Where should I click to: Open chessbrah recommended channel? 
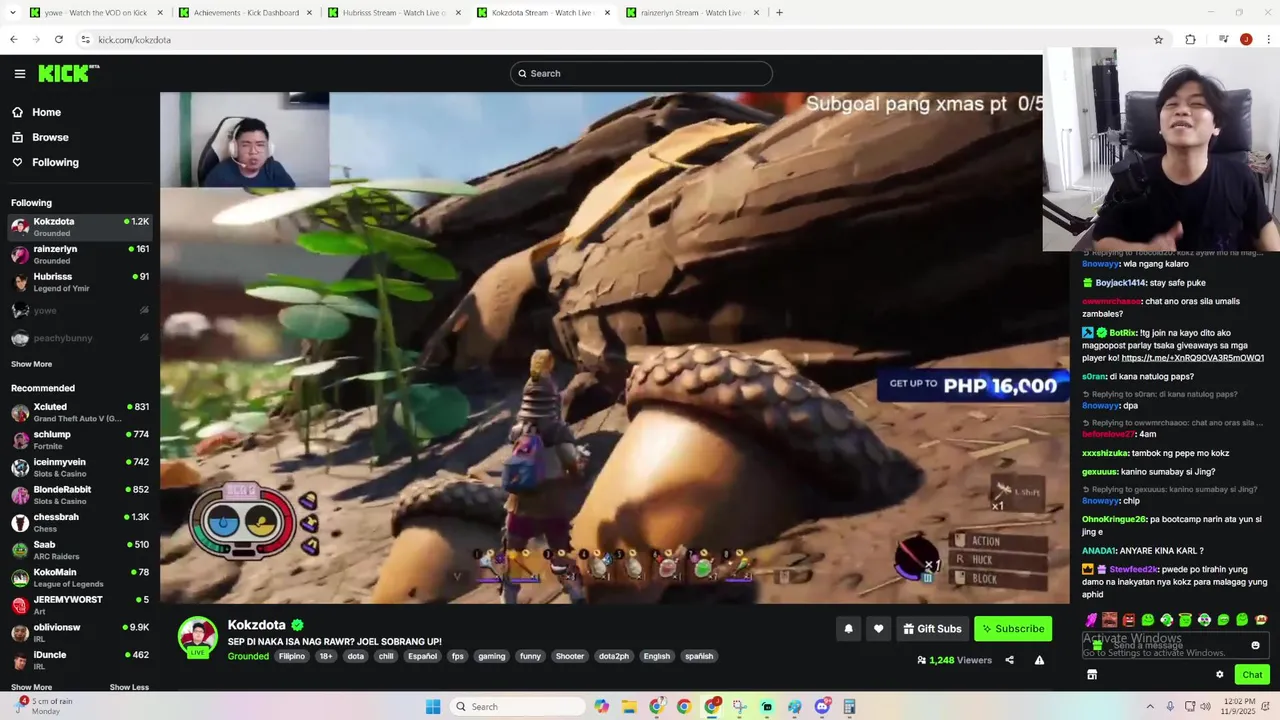(x=80, y=522)
